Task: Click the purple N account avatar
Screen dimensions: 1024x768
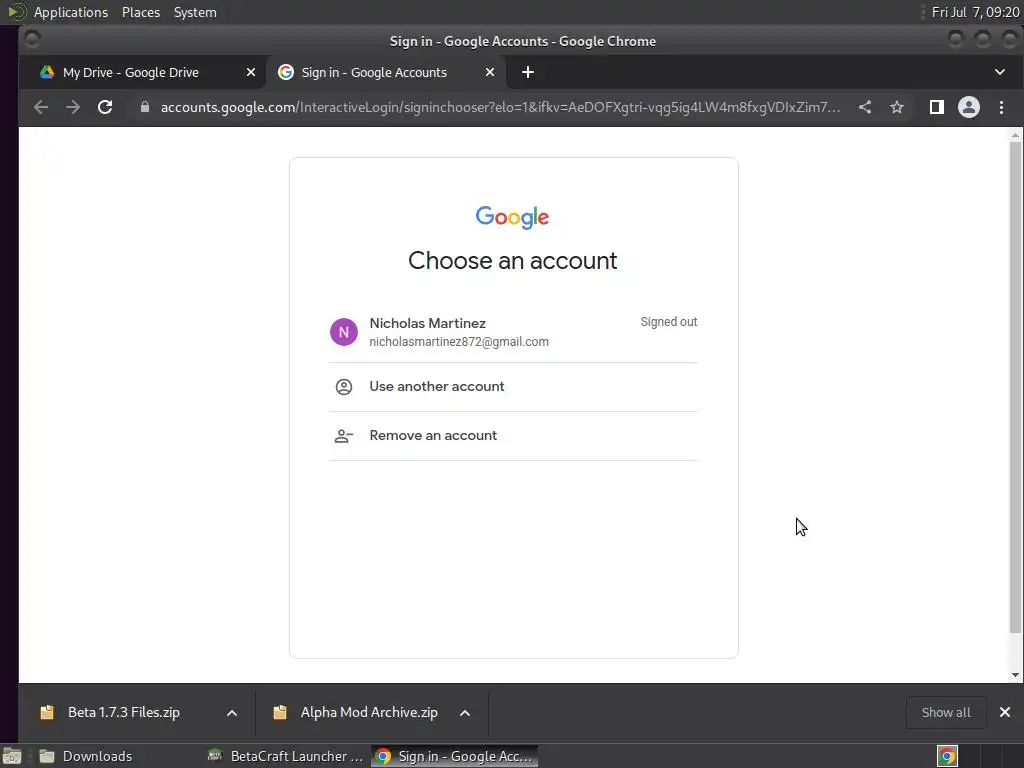Action: (x=344, y=332)
